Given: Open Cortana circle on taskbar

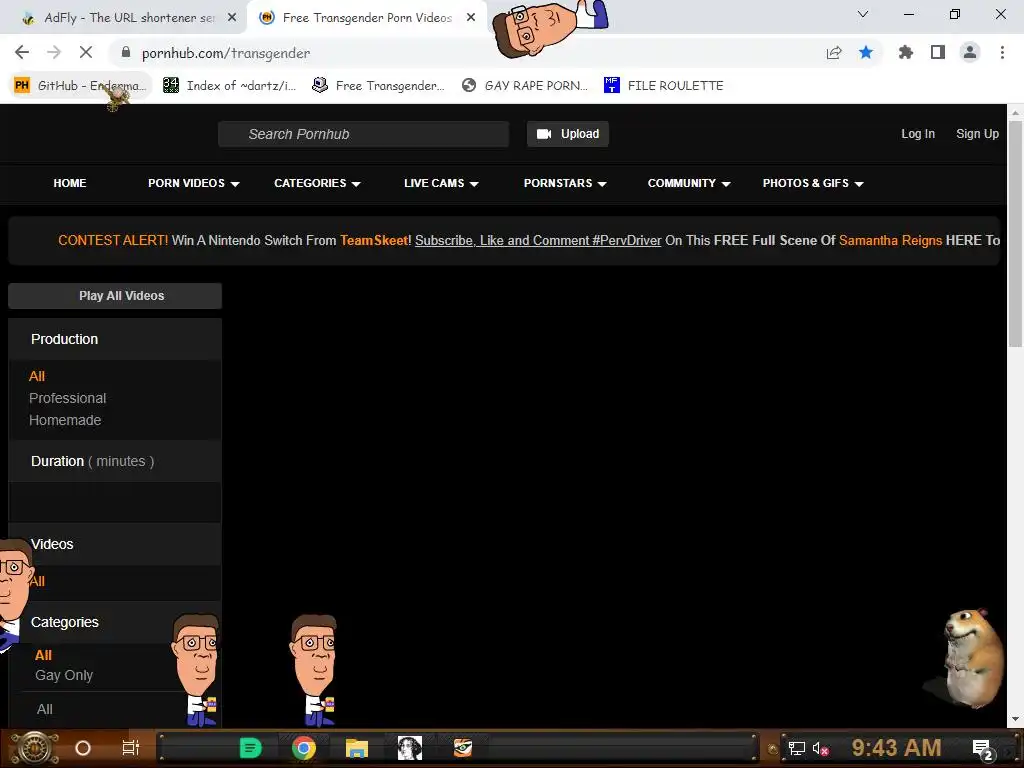Looking at the screenshot, I should (83, 748).
